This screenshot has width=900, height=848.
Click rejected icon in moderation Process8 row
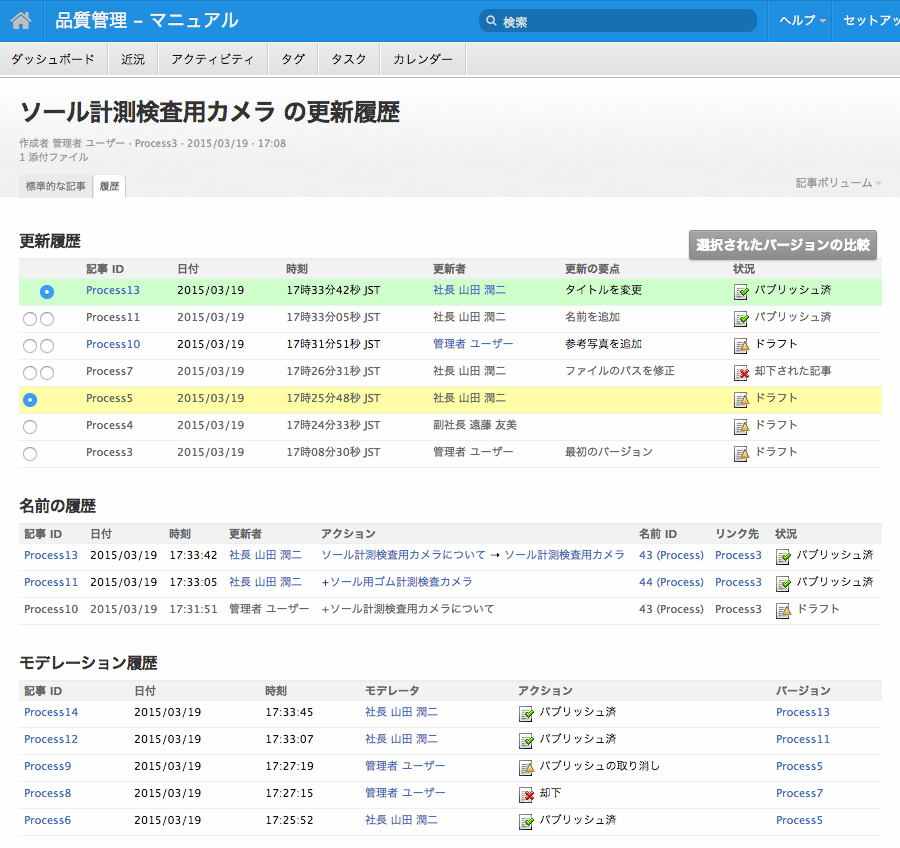tap(526, 795)
